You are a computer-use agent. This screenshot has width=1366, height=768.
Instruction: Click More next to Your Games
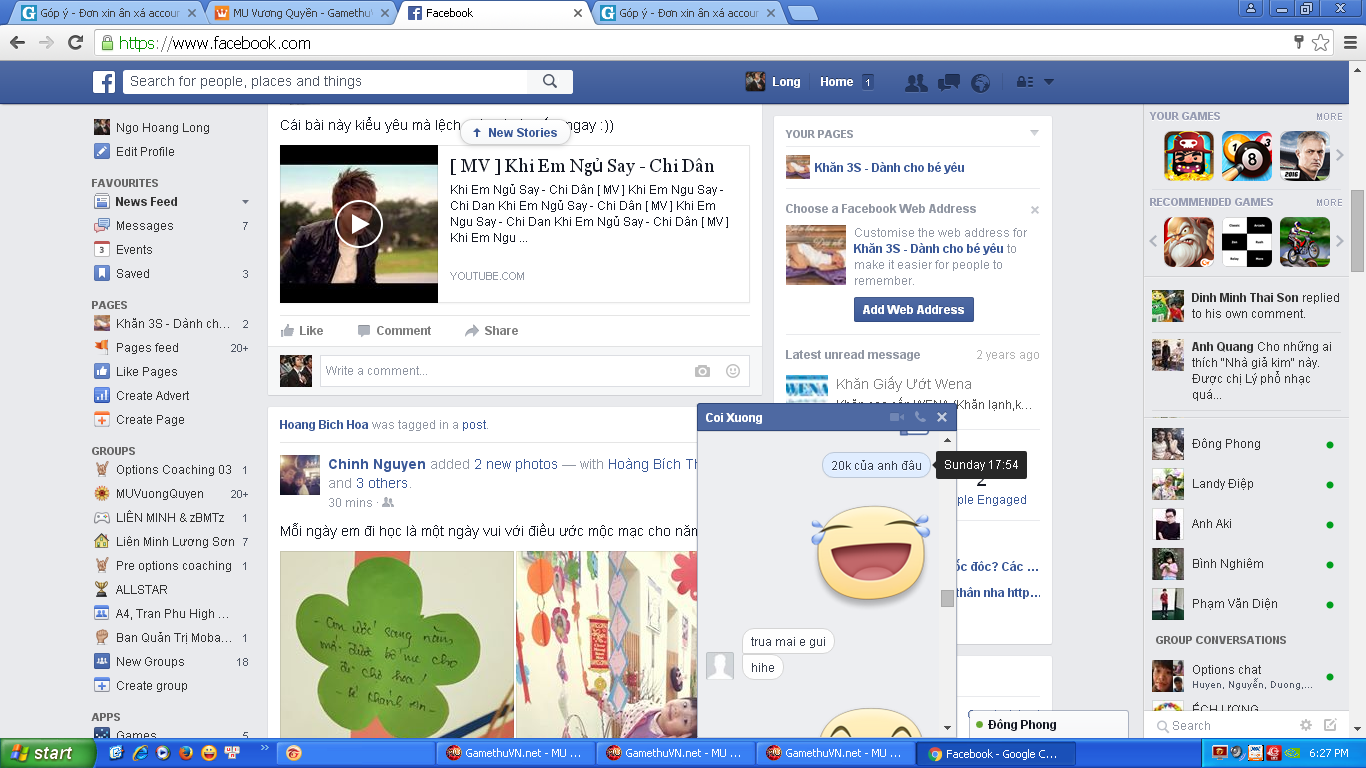coord(1329,117)
